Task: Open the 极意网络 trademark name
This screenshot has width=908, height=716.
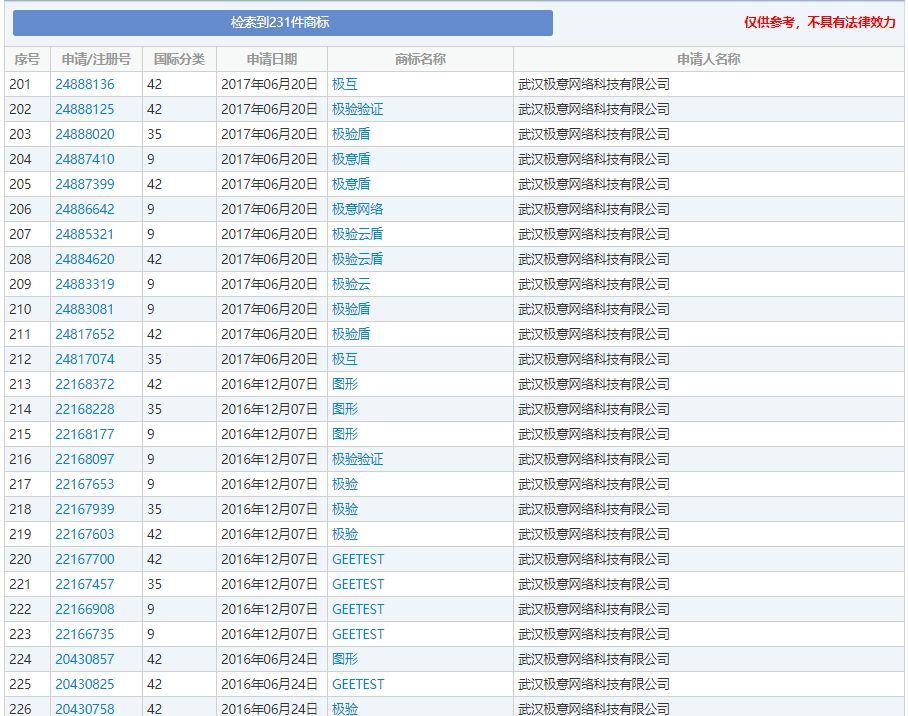Action: (x=357, y=209)
